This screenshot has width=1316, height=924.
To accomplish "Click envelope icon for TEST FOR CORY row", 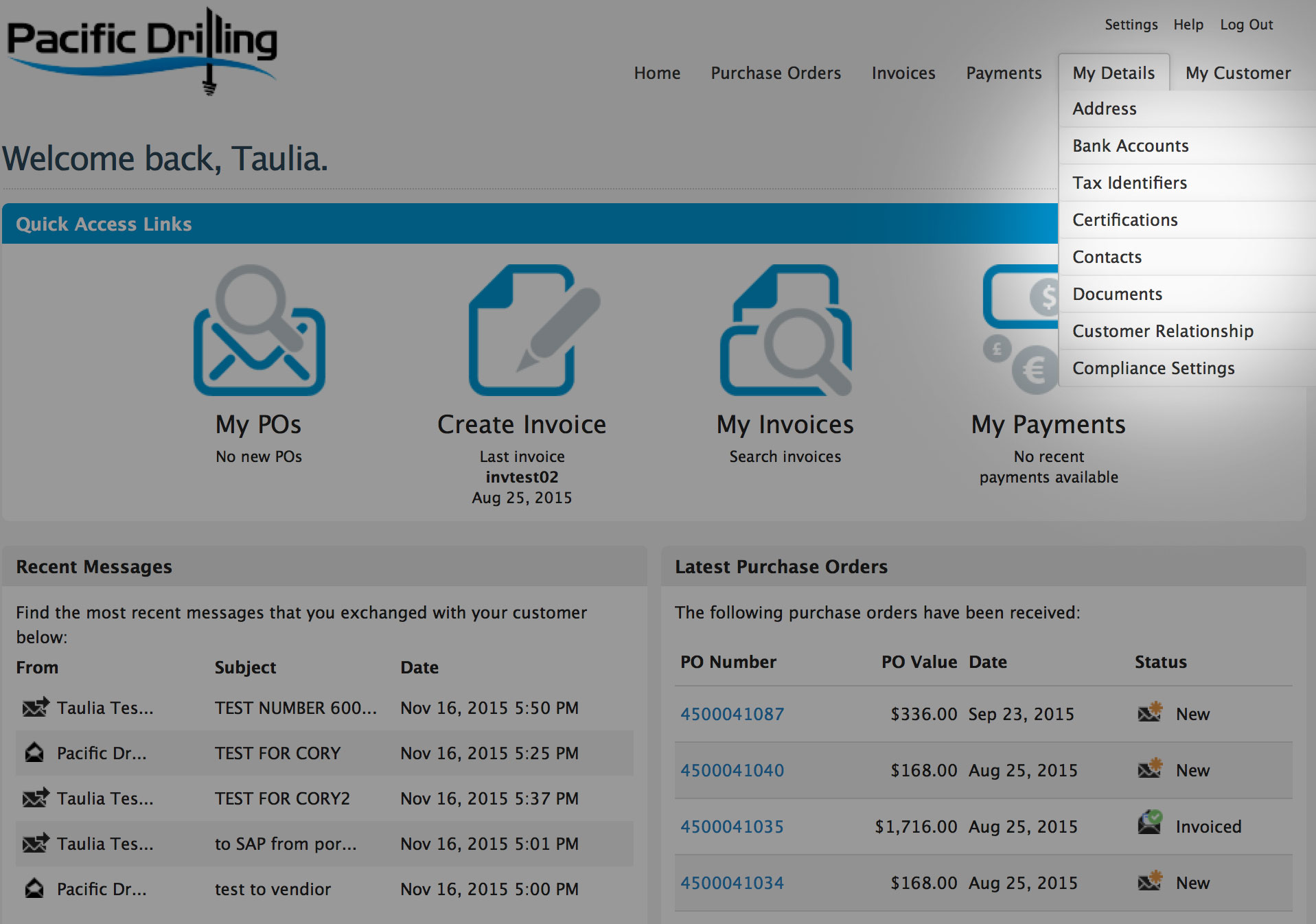I will [x=34, y=753].
